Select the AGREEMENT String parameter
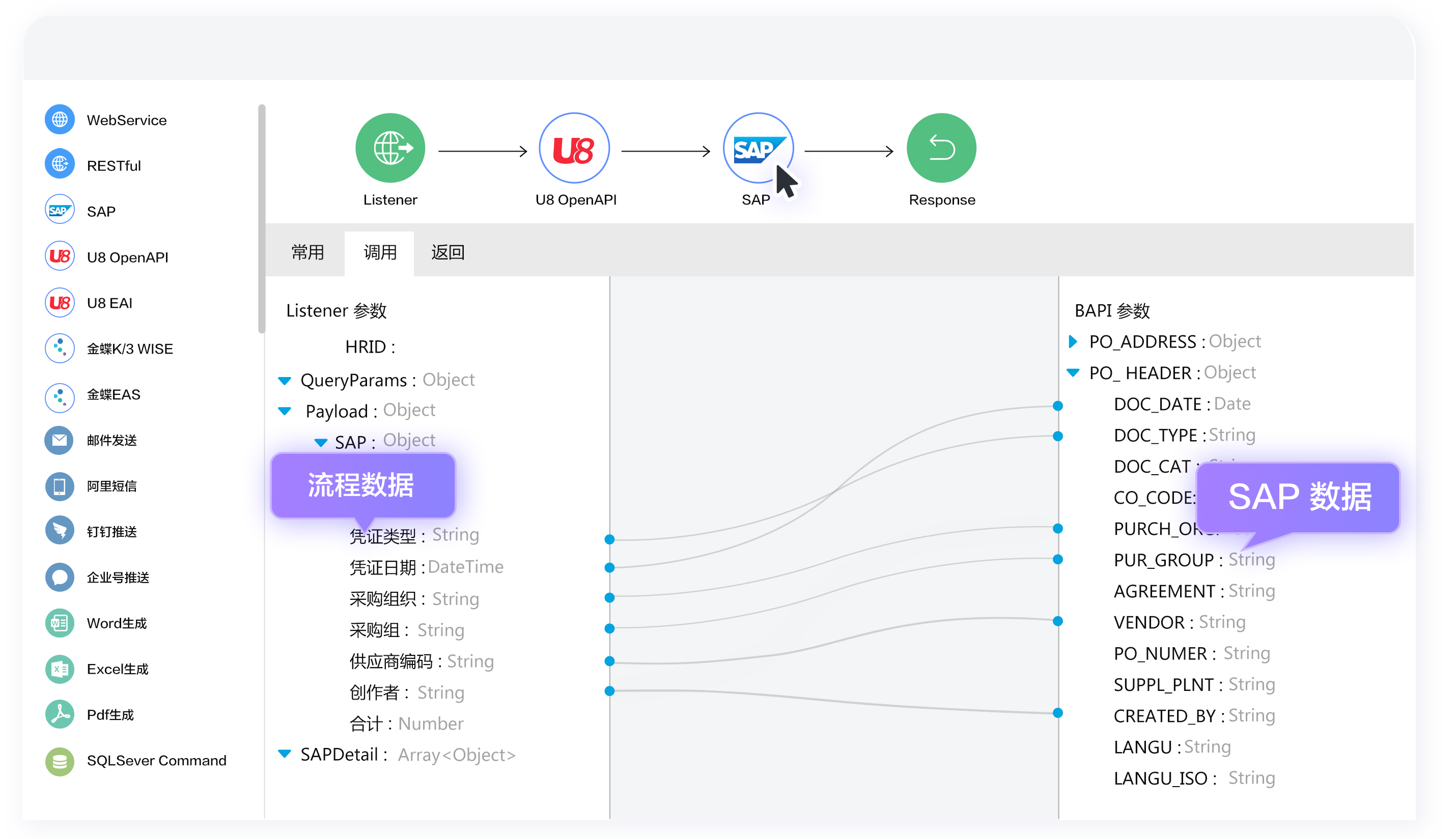The height and width of the screenshot is (839, 1456). pos(1194,591)
